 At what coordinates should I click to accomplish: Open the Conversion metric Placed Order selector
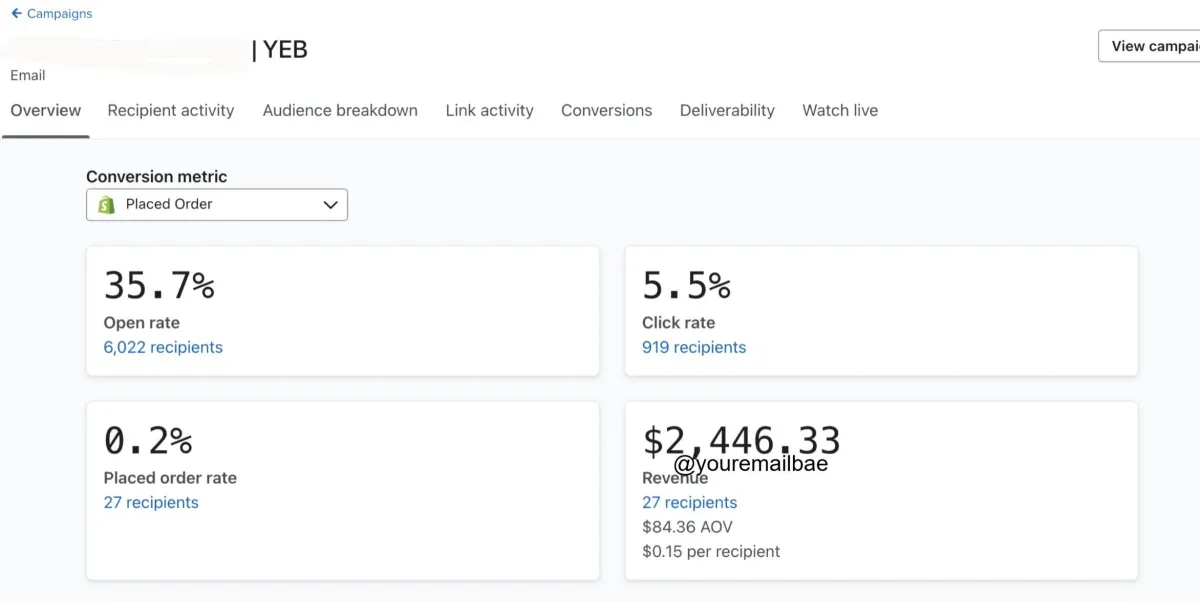coord(217,205)
